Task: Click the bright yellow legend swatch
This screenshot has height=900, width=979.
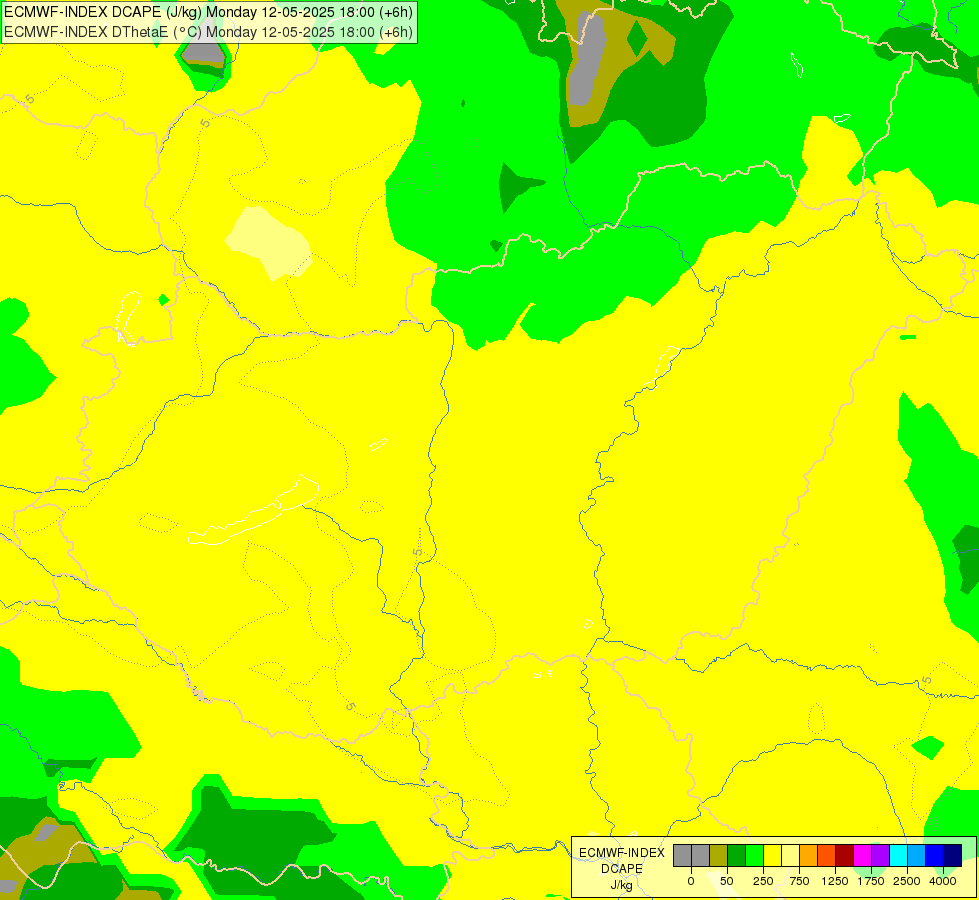Action: pos(773,855)
